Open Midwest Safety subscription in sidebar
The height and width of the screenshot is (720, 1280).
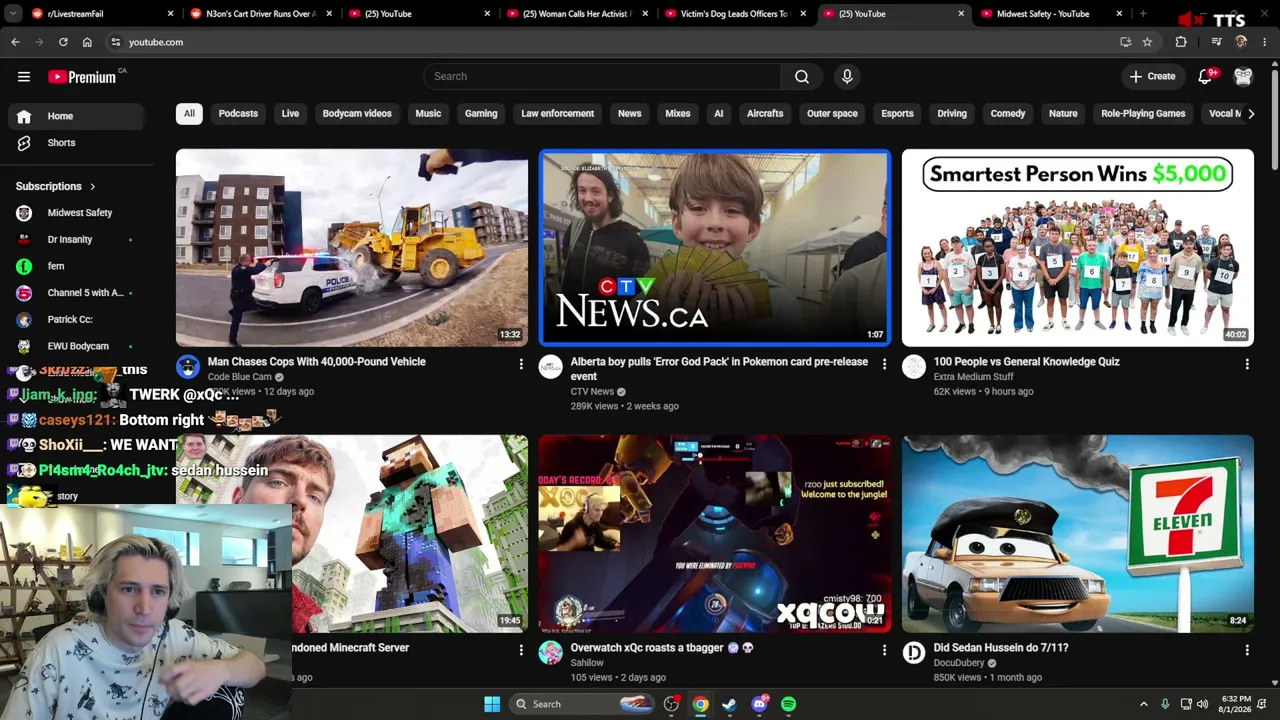76,213
